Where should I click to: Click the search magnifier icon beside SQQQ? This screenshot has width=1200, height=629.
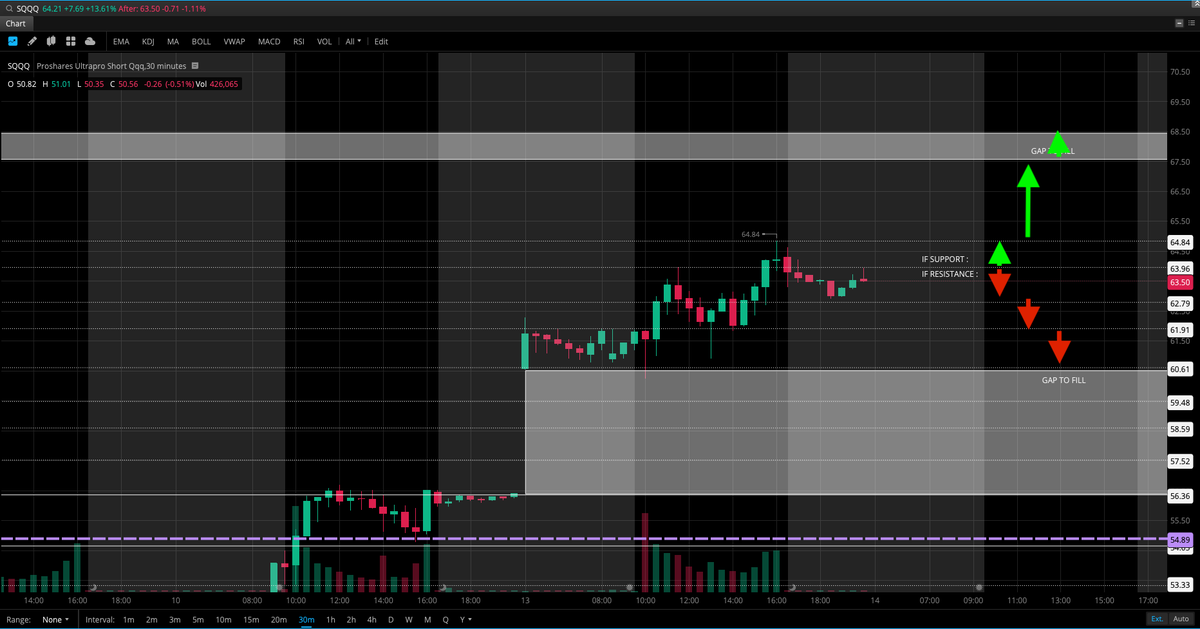[x=9, y=8]
